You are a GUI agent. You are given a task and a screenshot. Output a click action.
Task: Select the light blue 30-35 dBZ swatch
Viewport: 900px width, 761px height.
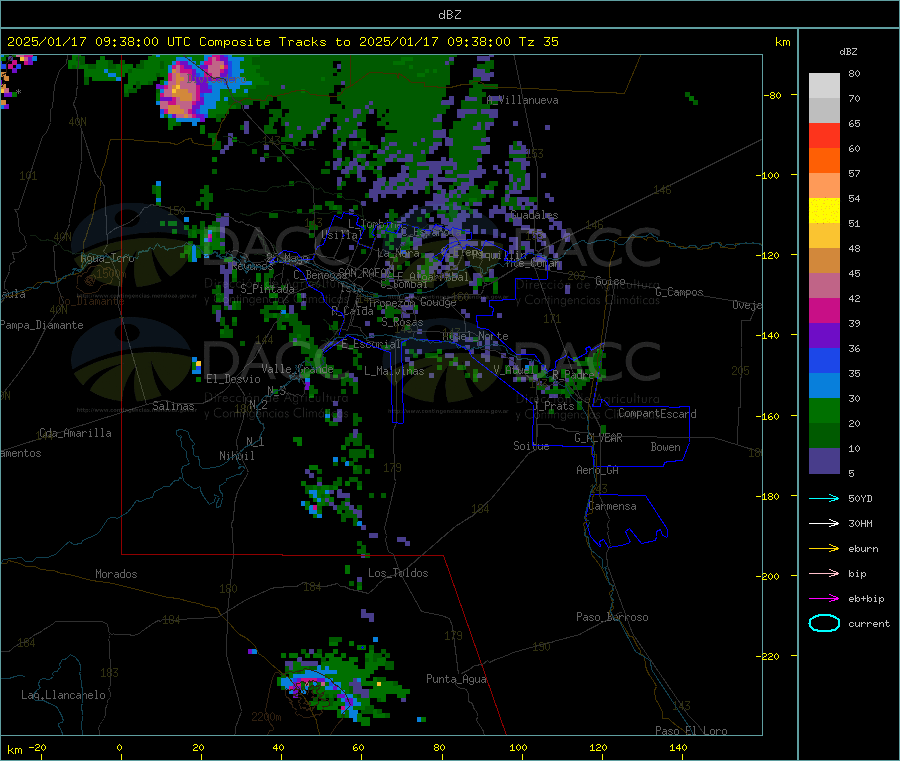click(x=824, y=386)
